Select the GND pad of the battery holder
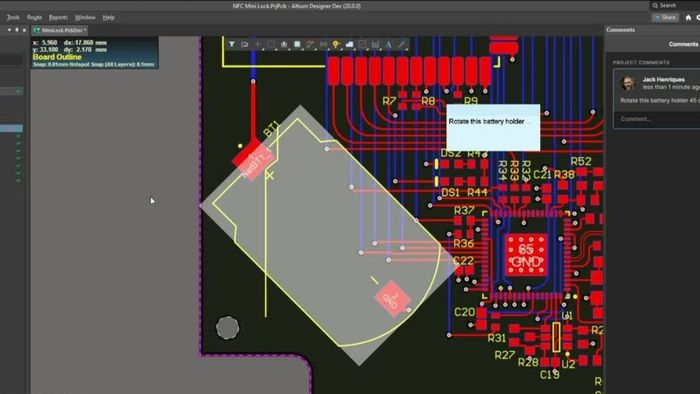This screenshot has height=394, width=700. click(x=392, y=298)
